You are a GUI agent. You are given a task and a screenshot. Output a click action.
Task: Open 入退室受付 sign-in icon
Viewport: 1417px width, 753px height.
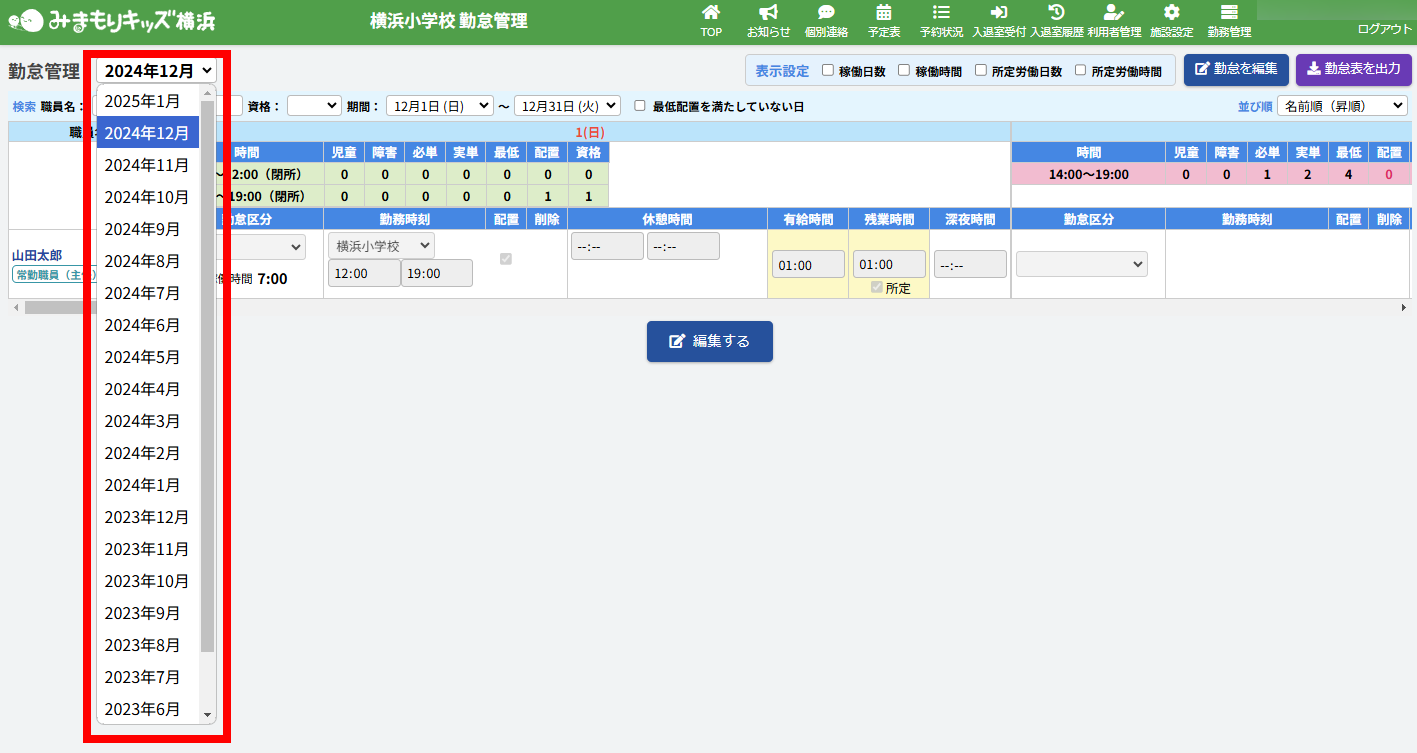pos(999,13)
